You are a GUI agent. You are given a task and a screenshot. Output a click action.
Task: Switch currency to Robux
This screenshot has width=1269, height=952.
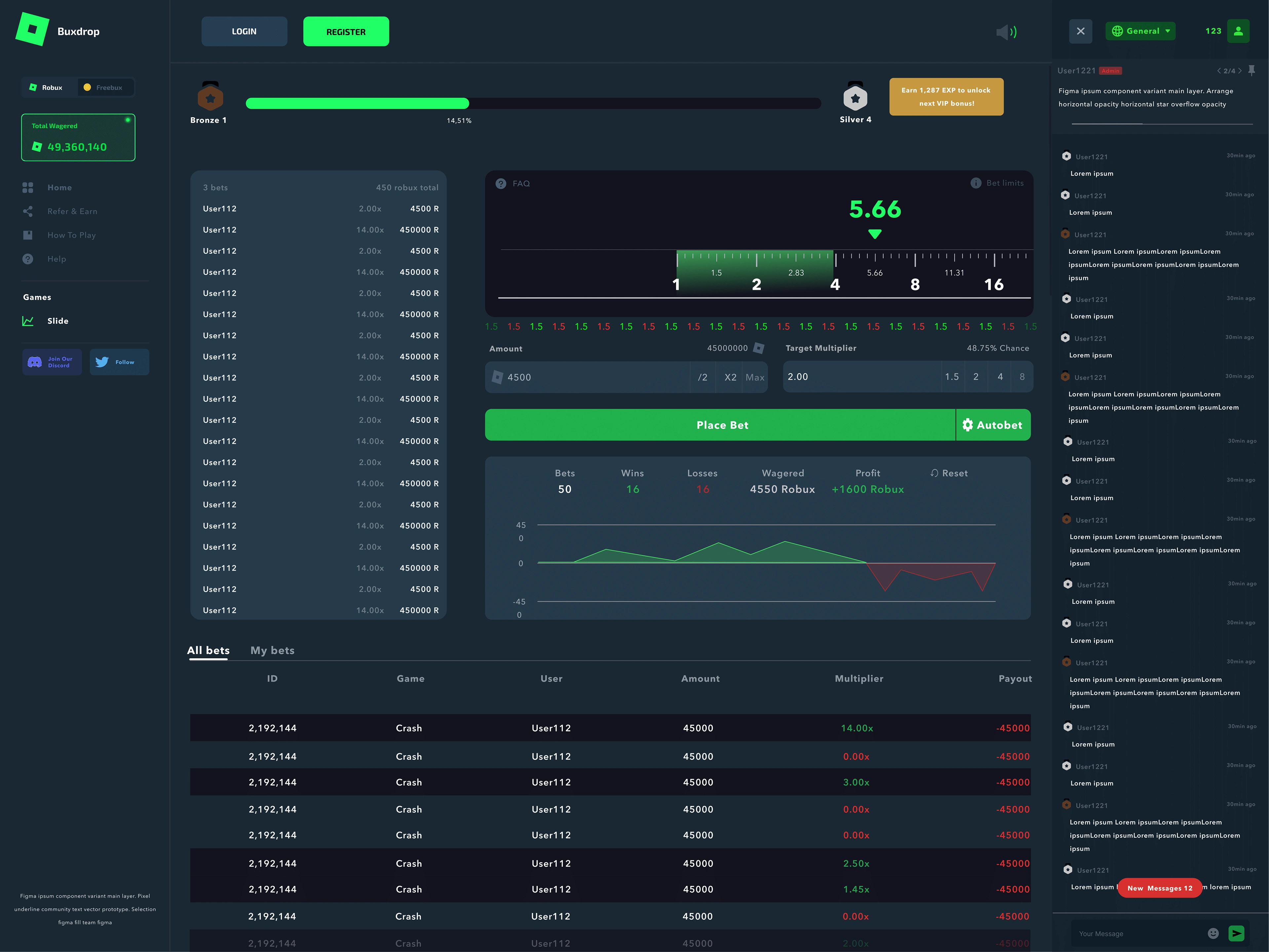click(47, 88)
